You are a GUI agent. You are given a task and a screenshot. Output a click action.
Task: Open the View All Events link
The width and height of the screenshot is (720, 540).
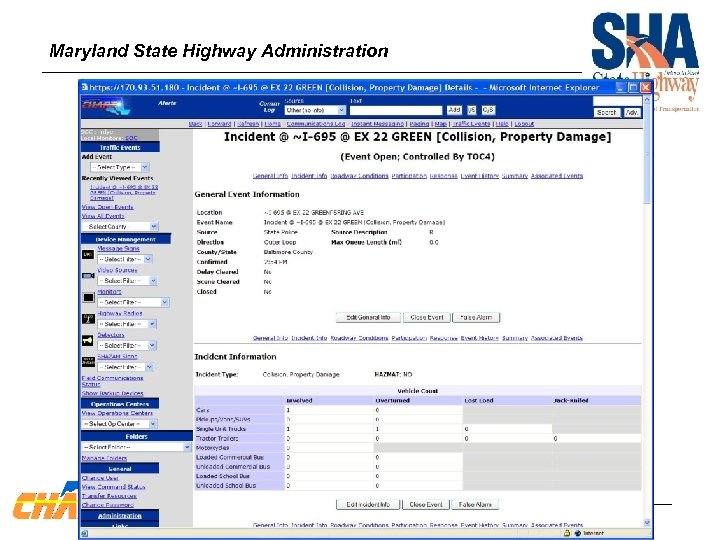103,216
